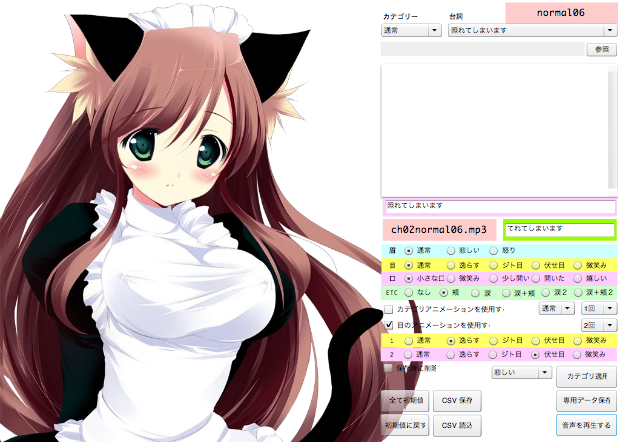Select 通常 in the 目 eye row
The height and width of the screenshot is (442, 618).
point(409,265)
